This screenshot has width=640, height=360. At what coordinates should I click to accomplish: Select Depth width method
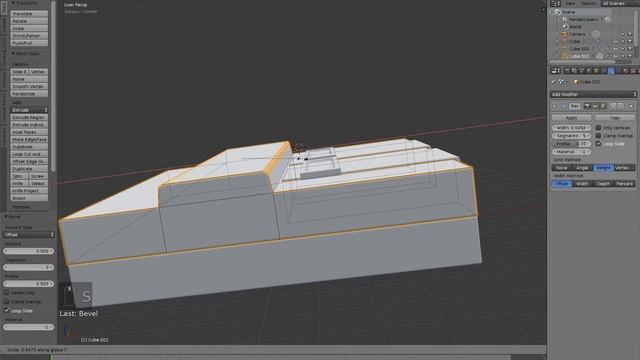pos(603,184)
